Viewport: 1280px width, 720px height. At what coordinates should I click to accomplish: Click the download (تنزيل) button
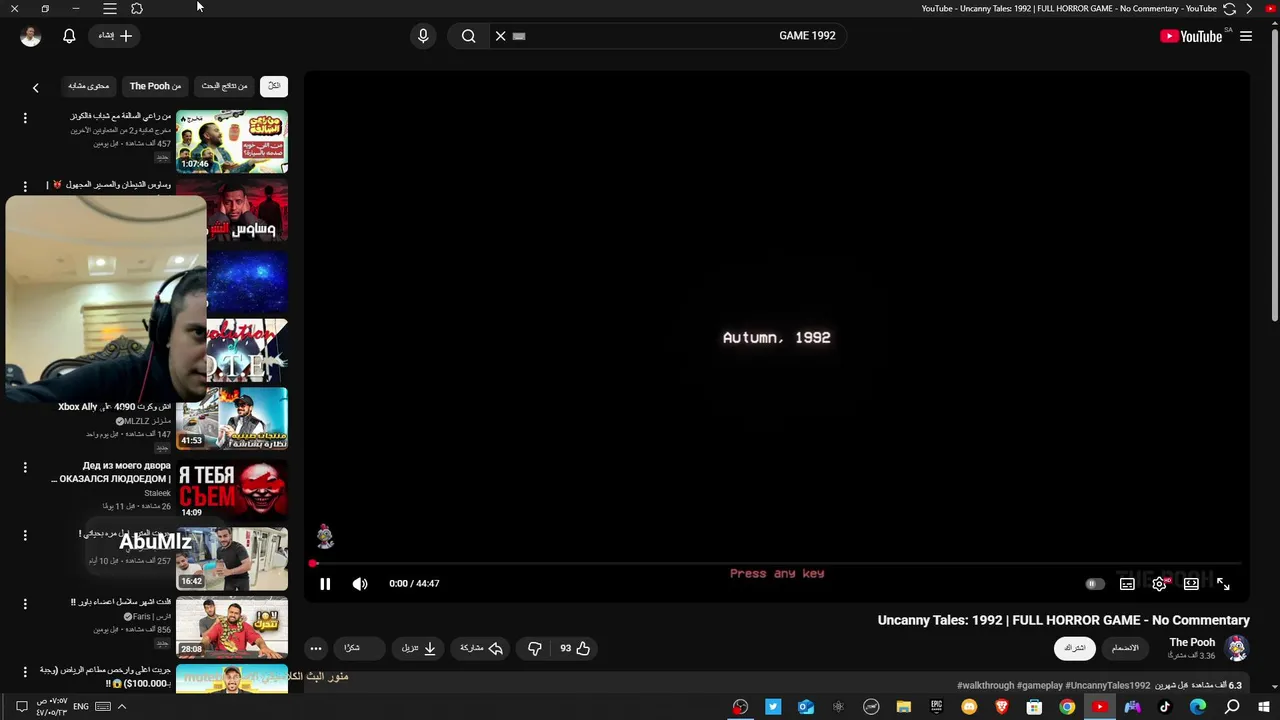point(419,648)
